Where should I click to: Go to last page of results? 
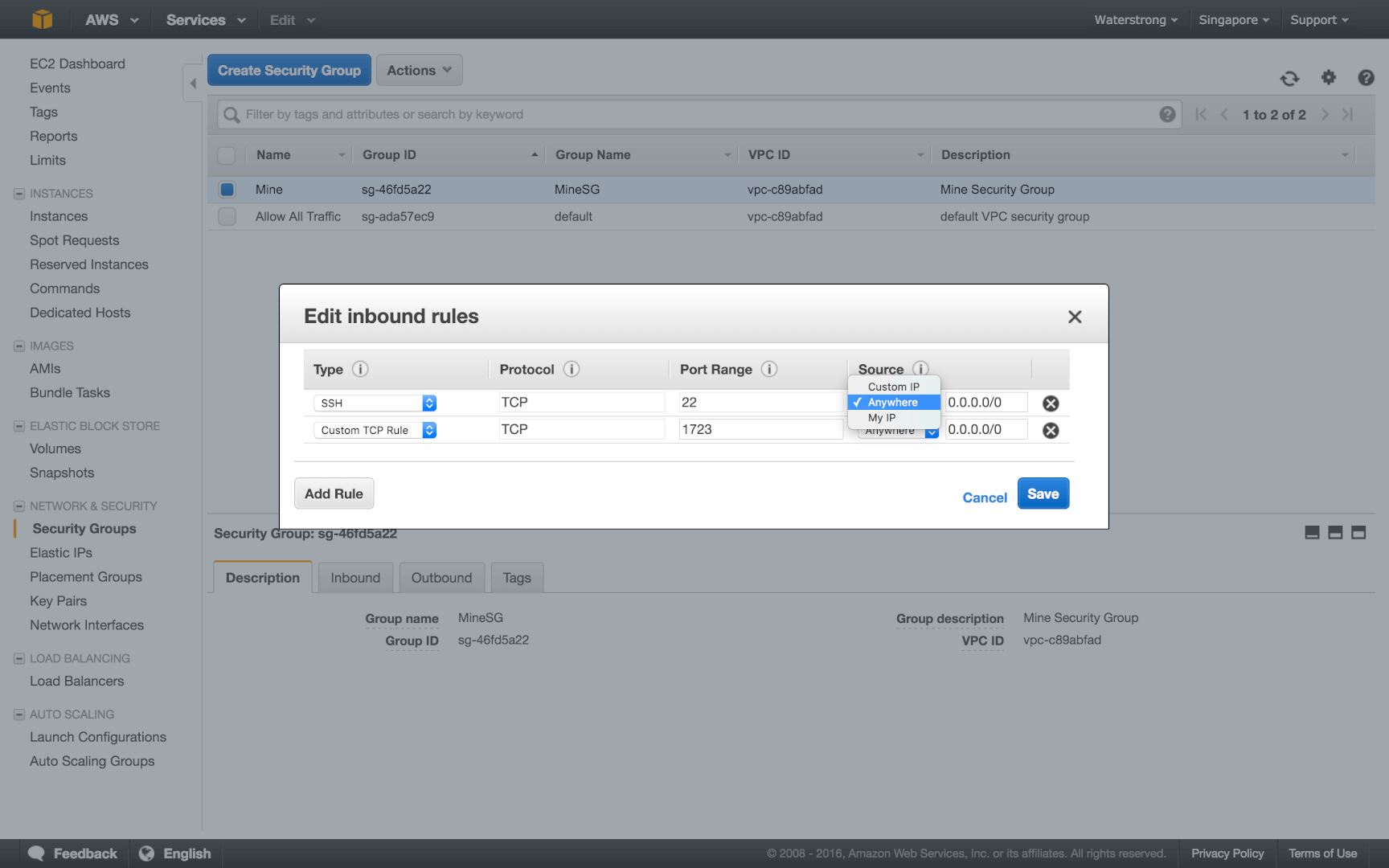pos(1347,114)
